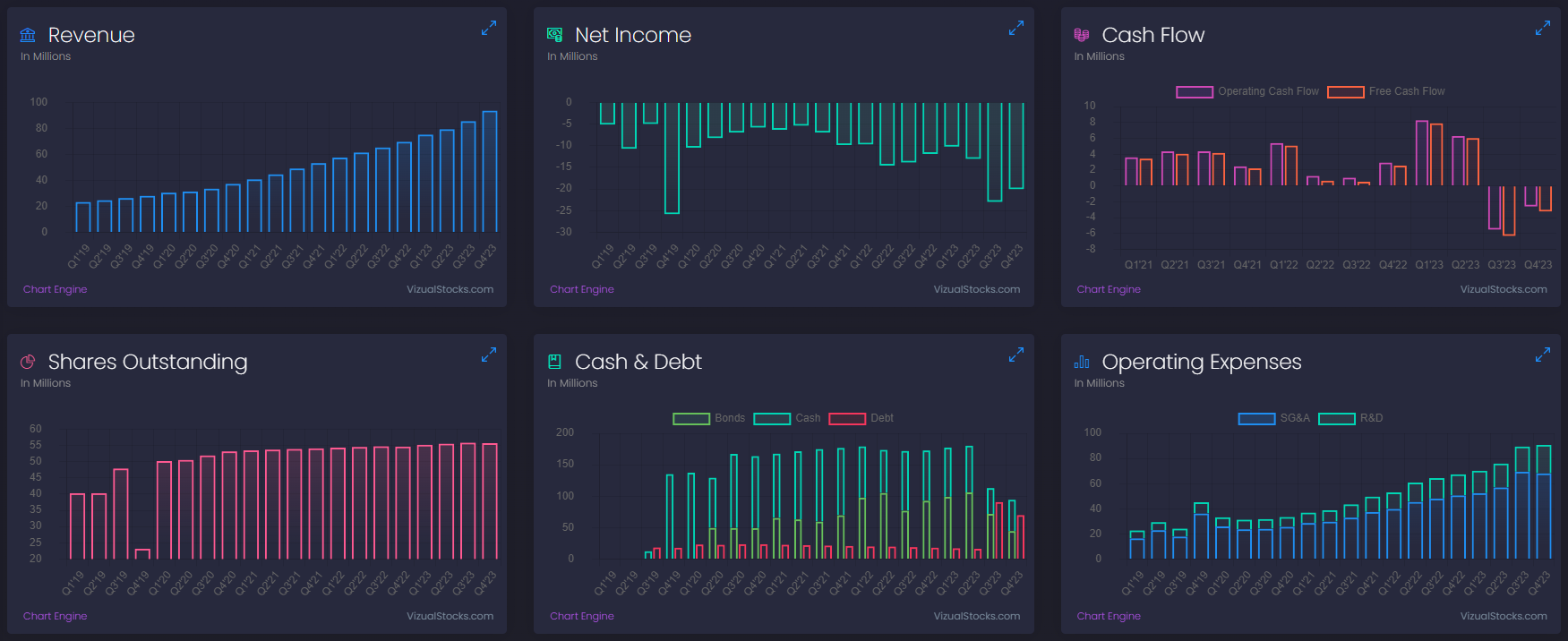
Task: Click the Q4'23 revenue bar
Action: pyautogui.click(x=490, y=172)
